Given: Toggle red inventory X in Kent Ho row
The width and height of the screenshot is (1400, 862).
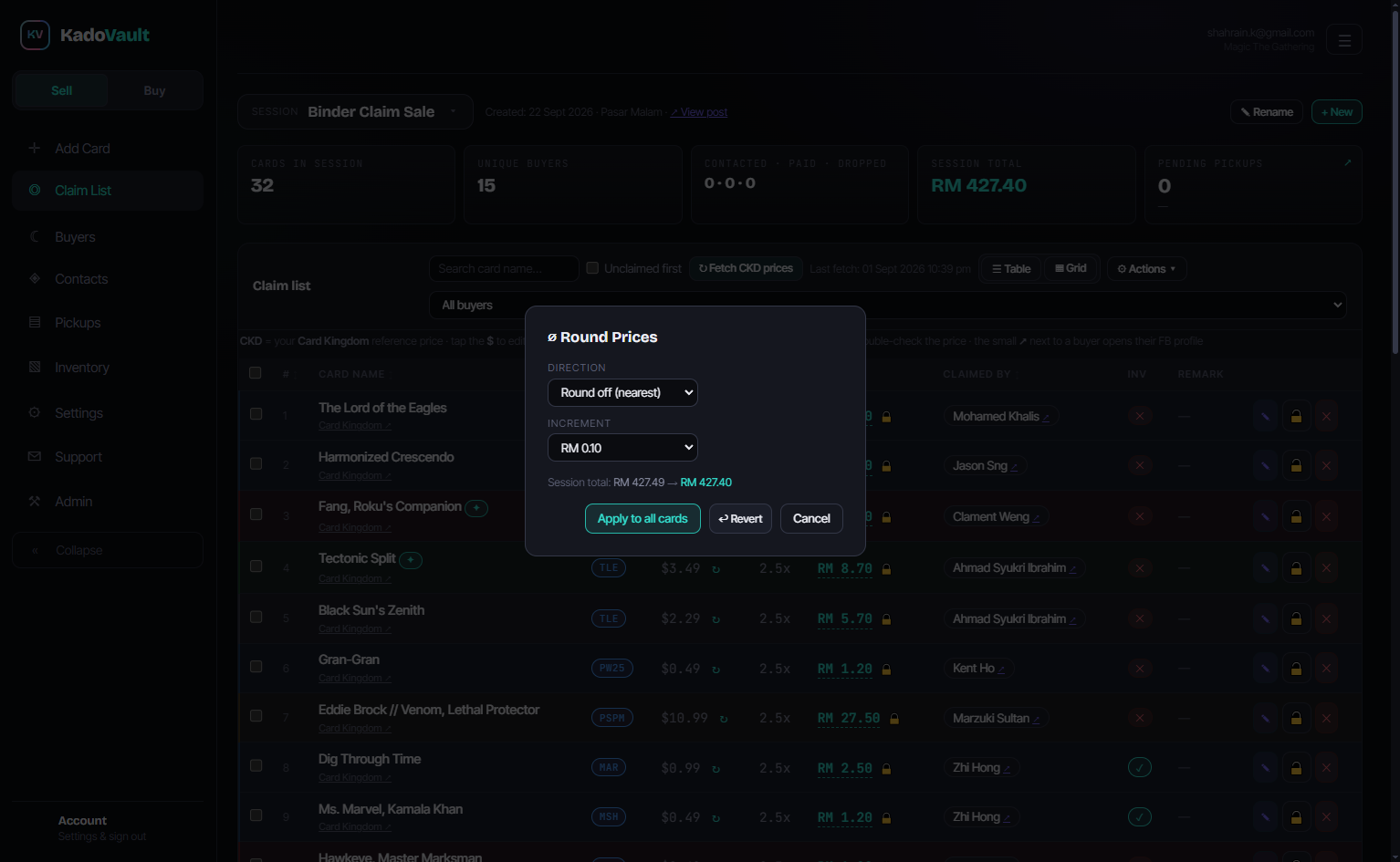Looking at the screenshot, I should (x=1139, y=668).
